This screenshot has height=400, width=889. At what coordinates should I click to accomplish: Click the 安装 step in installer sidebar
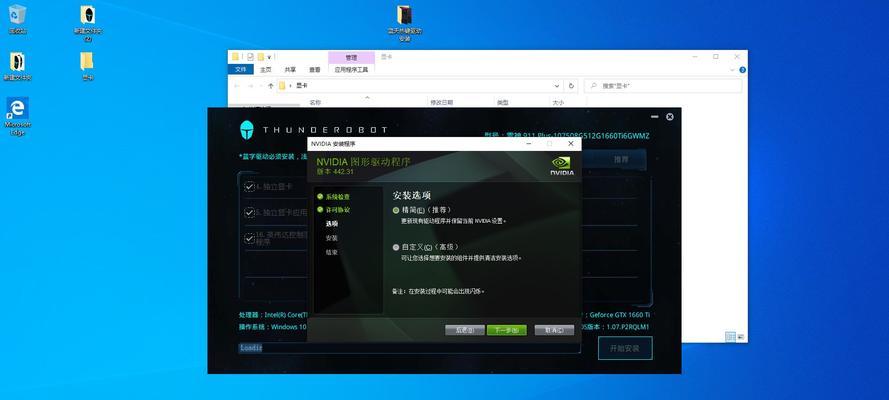tap(332, 238)
